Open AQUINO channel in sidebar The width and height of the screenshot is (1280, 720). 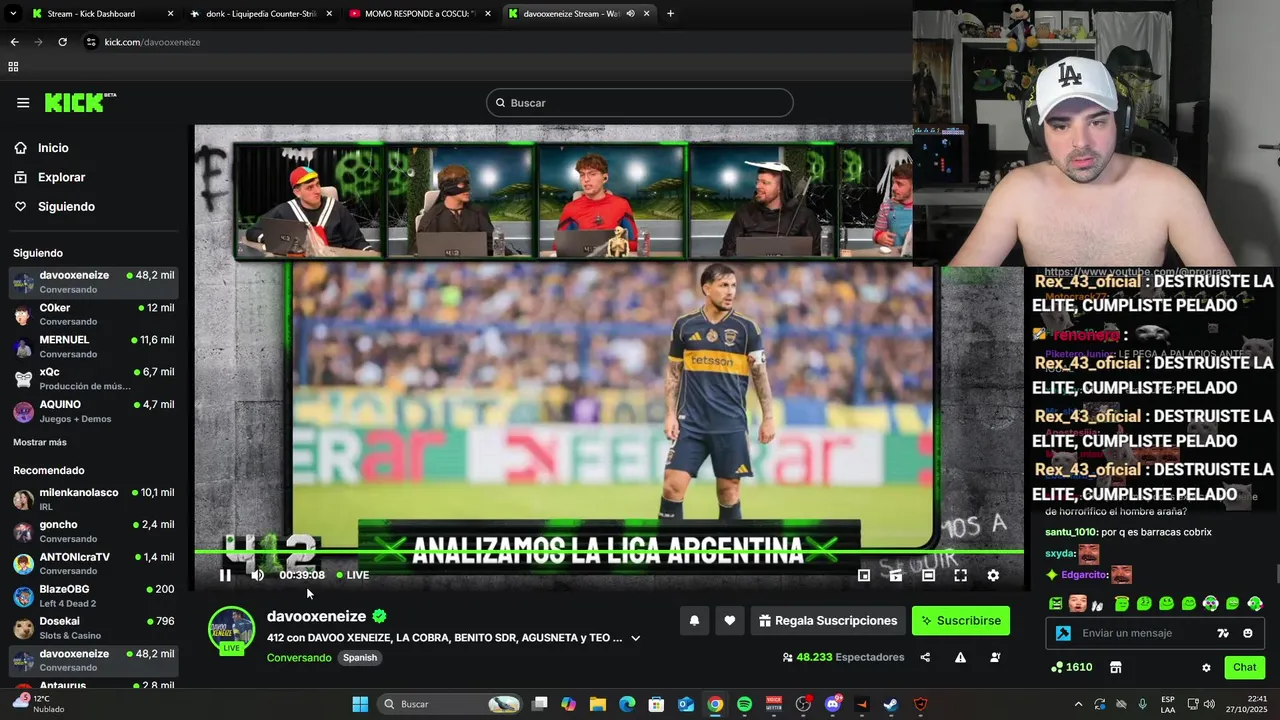pyautogui.click(x=95, y=411)
